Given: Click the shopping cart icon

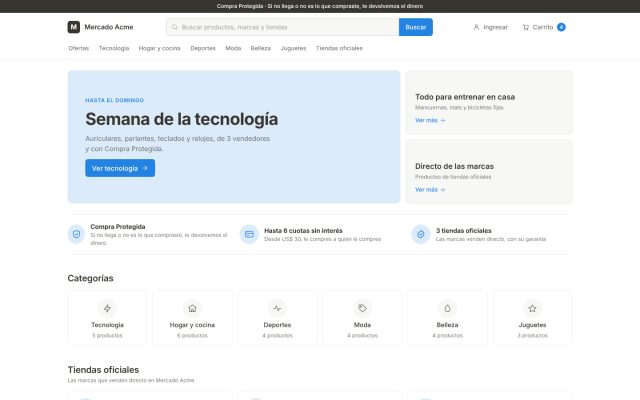Looking at the screenshot, I should click(526, 27).
